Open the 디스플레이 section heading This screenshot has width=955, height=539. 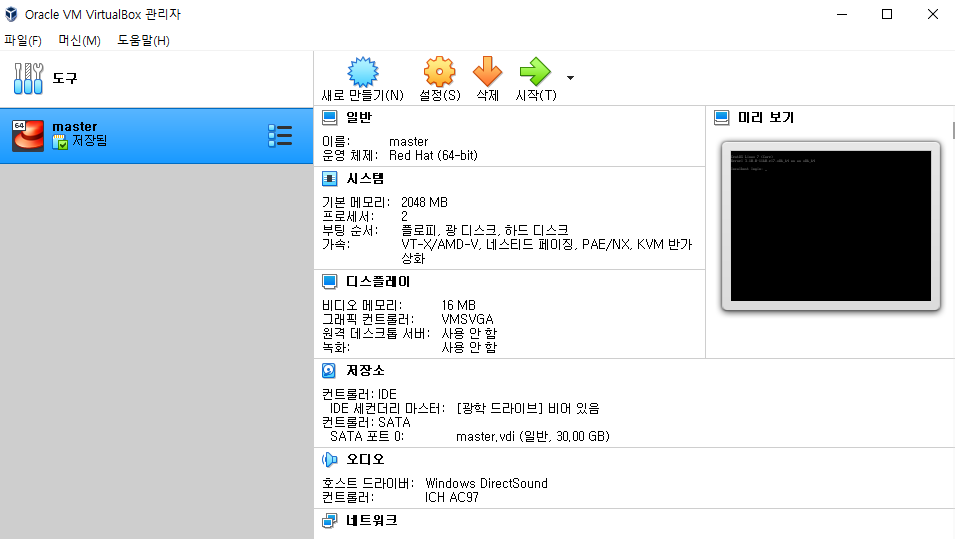tap(378, 281)
